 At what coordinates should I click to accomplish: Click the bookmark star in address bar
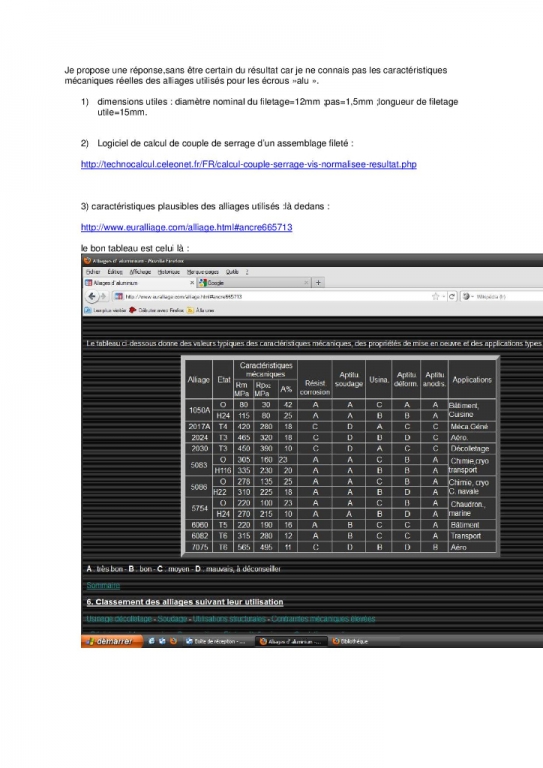[x=435, y=296]
